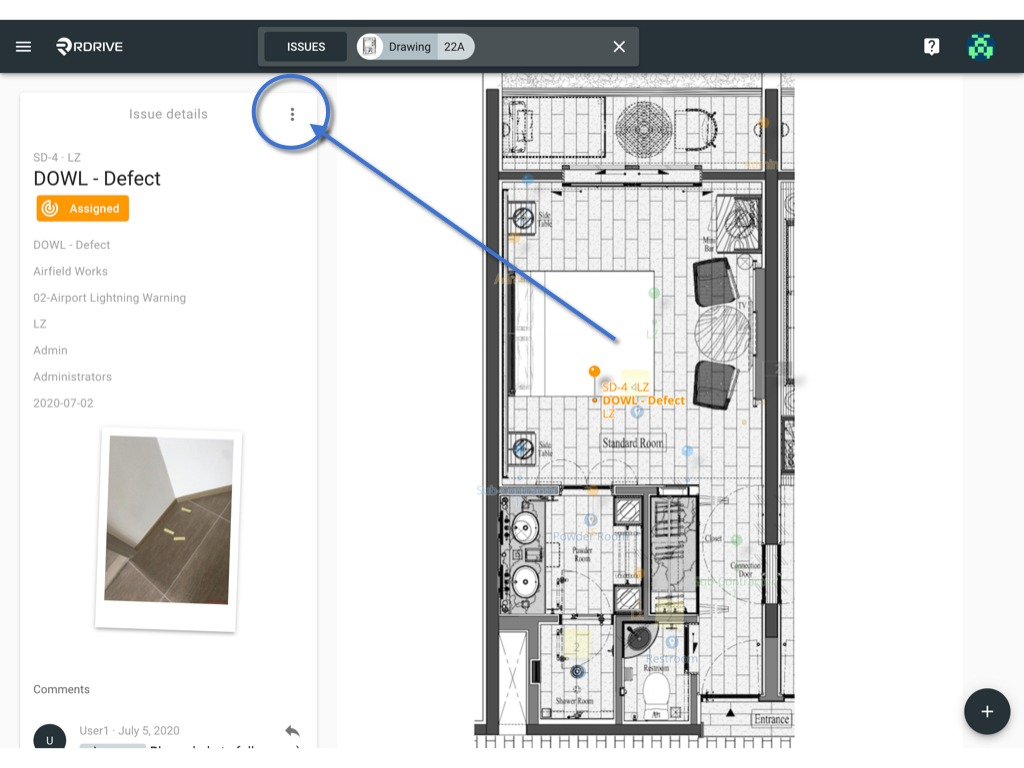Select the ISSUES filter button
The width and height of the screenshot is (1024, 768).
coord(306,46)
